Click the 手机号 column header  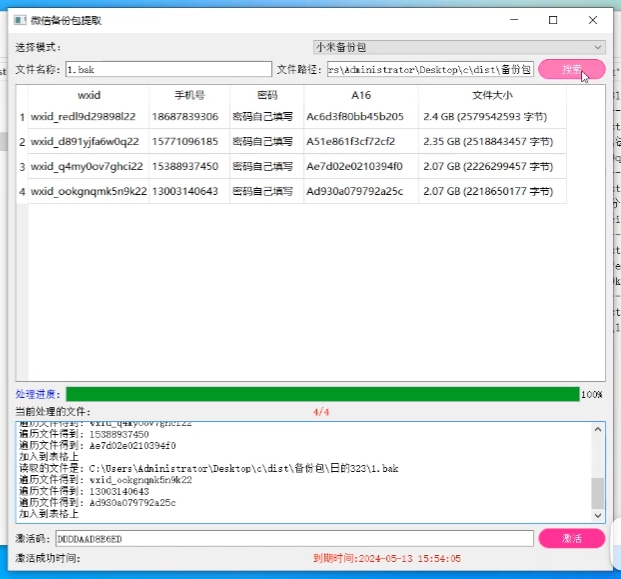(189, 95)
